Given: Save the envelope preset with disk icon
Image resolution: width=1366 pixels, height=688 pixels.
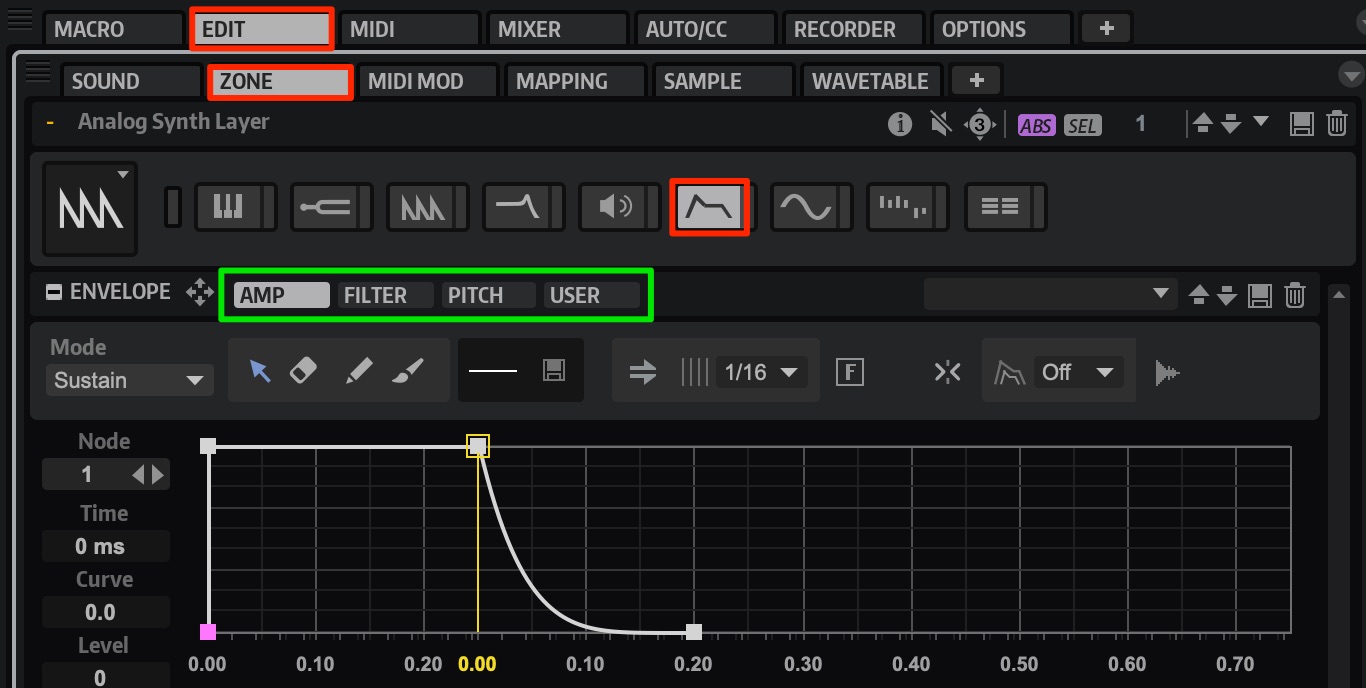Looking at the screenshot, I should pyautogui.click(x=1260, y=295).
